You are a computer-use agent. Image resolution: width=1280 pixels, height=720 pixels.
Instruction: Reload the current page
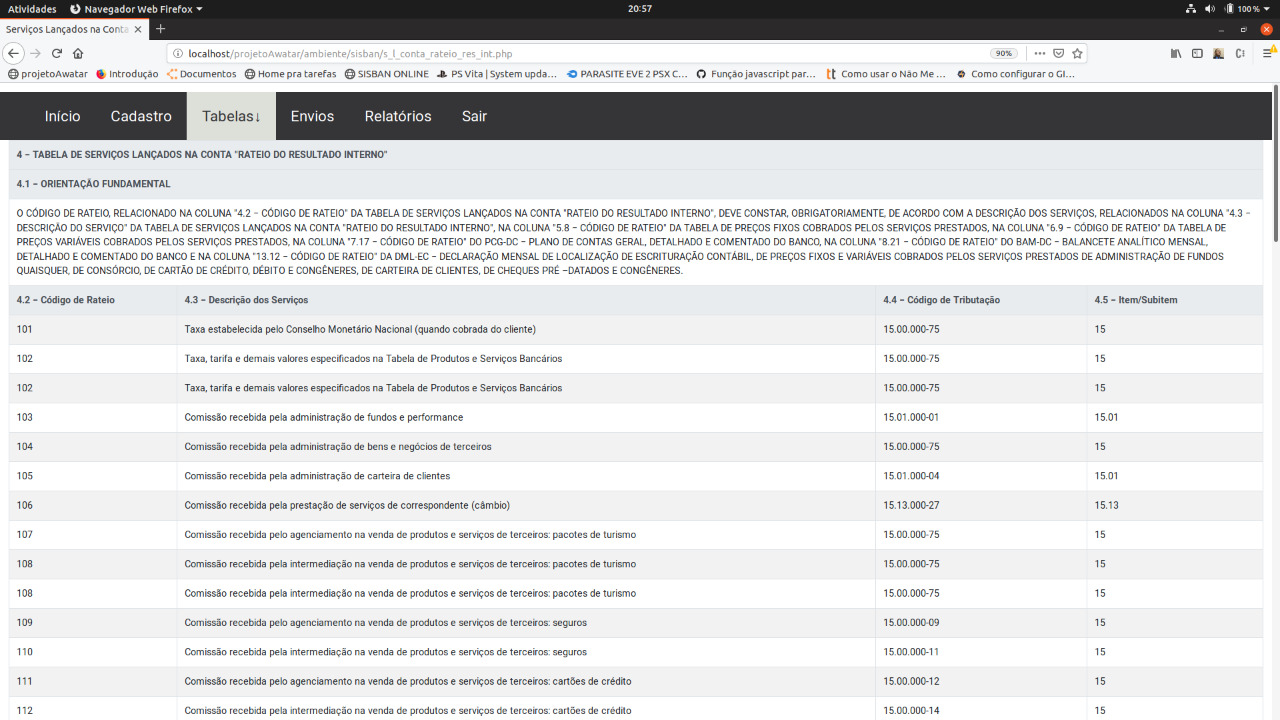[x=57, y=53]
